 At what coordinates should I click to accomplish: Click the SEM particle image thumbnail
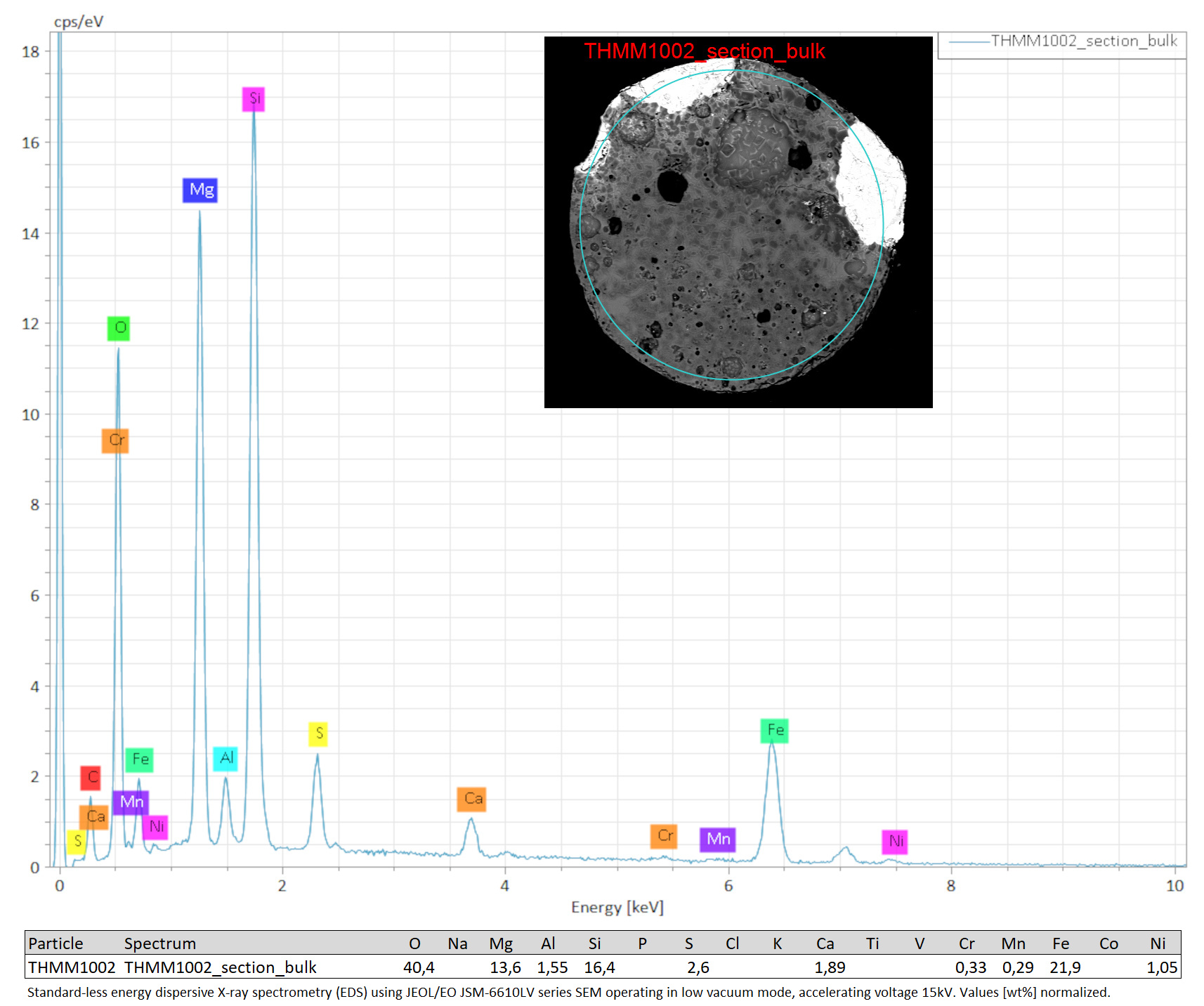738,222
